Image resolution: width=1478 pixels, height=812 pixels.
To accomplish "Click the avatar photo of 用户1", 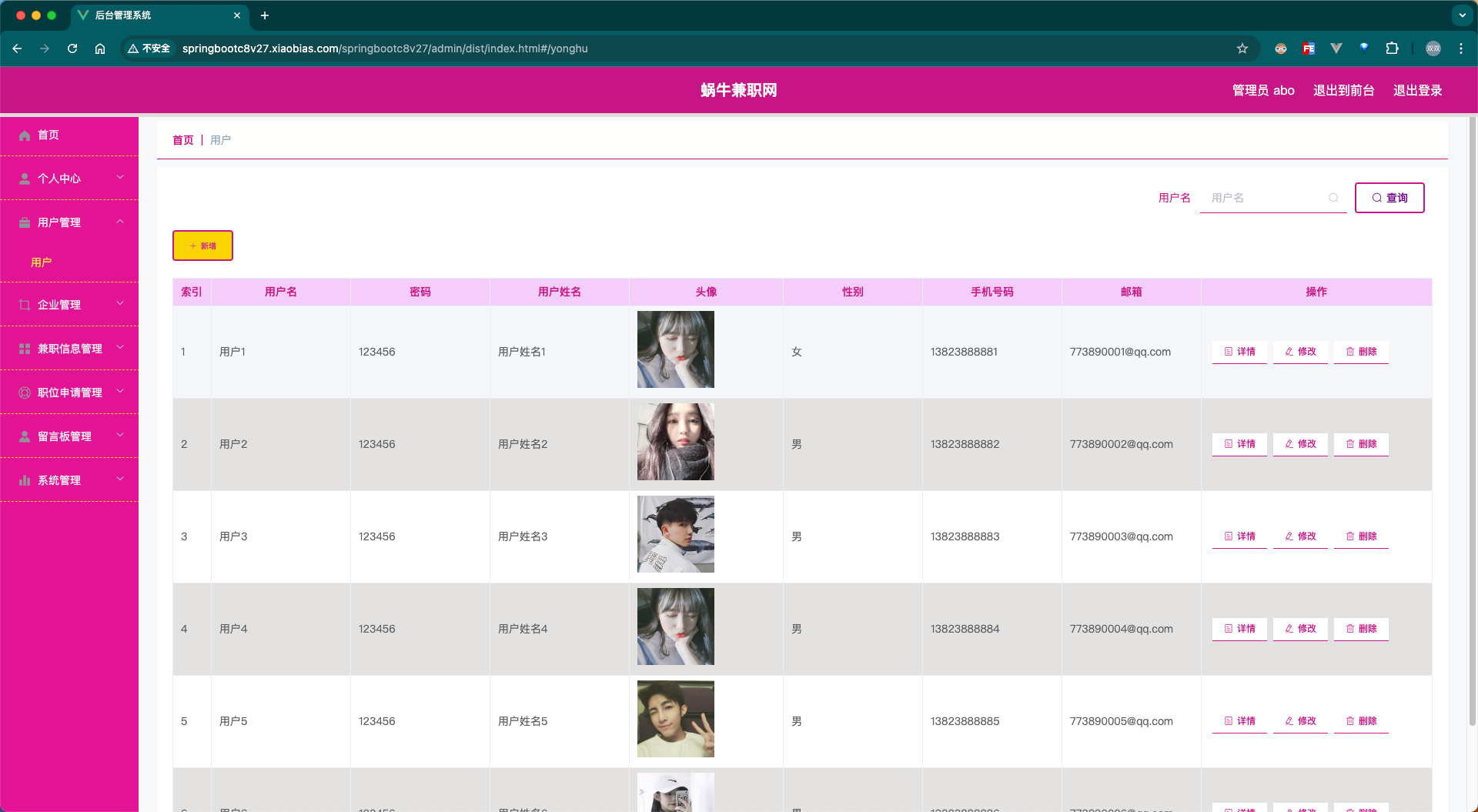I will 676,349.
